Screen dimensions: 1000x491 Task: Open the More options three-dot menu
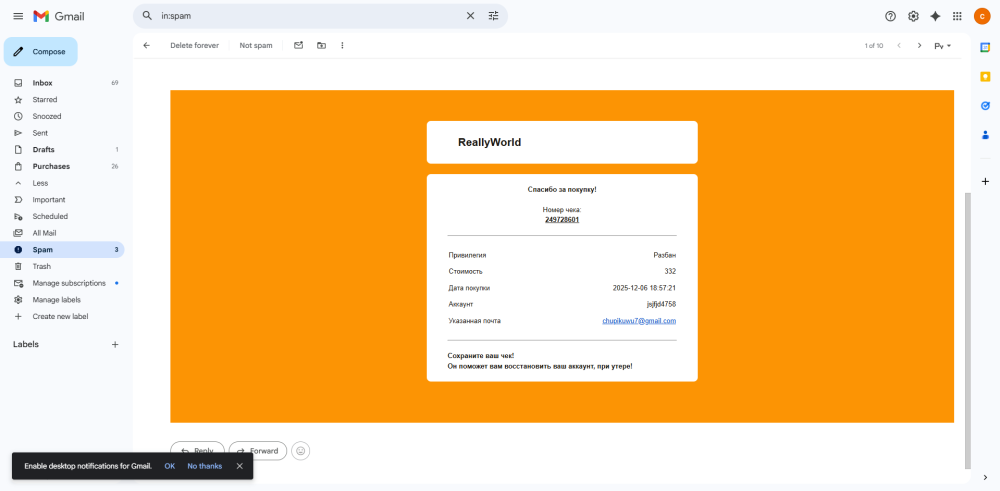(x=342, y=45)
